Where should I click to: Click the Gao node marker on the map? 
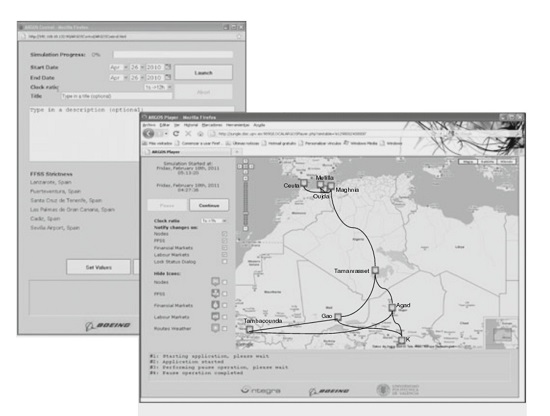click(x=338, y=317)
